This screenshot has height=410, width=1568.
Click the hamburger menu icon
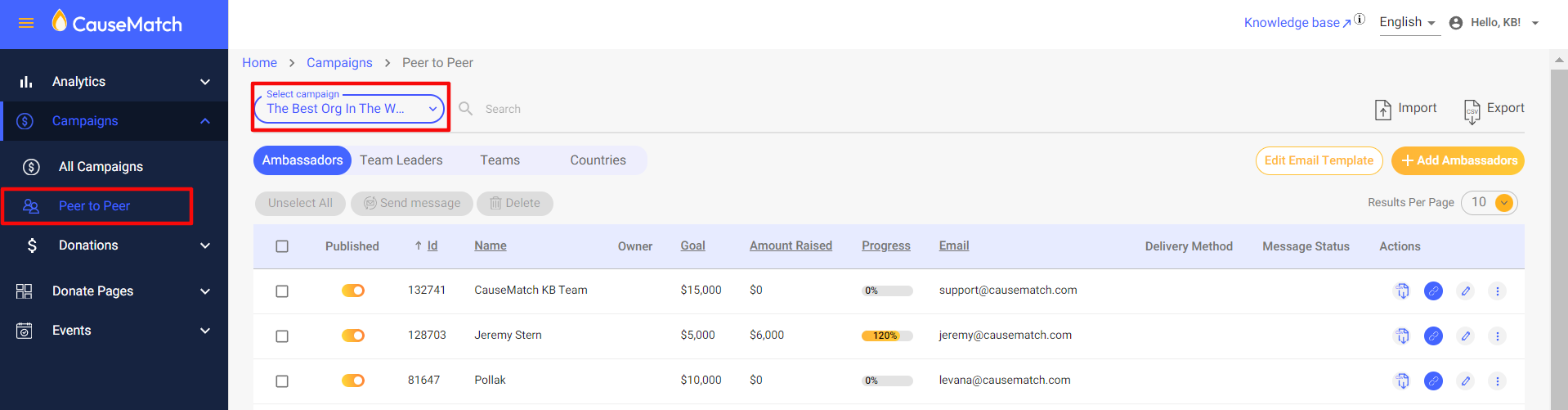point(26,23)
